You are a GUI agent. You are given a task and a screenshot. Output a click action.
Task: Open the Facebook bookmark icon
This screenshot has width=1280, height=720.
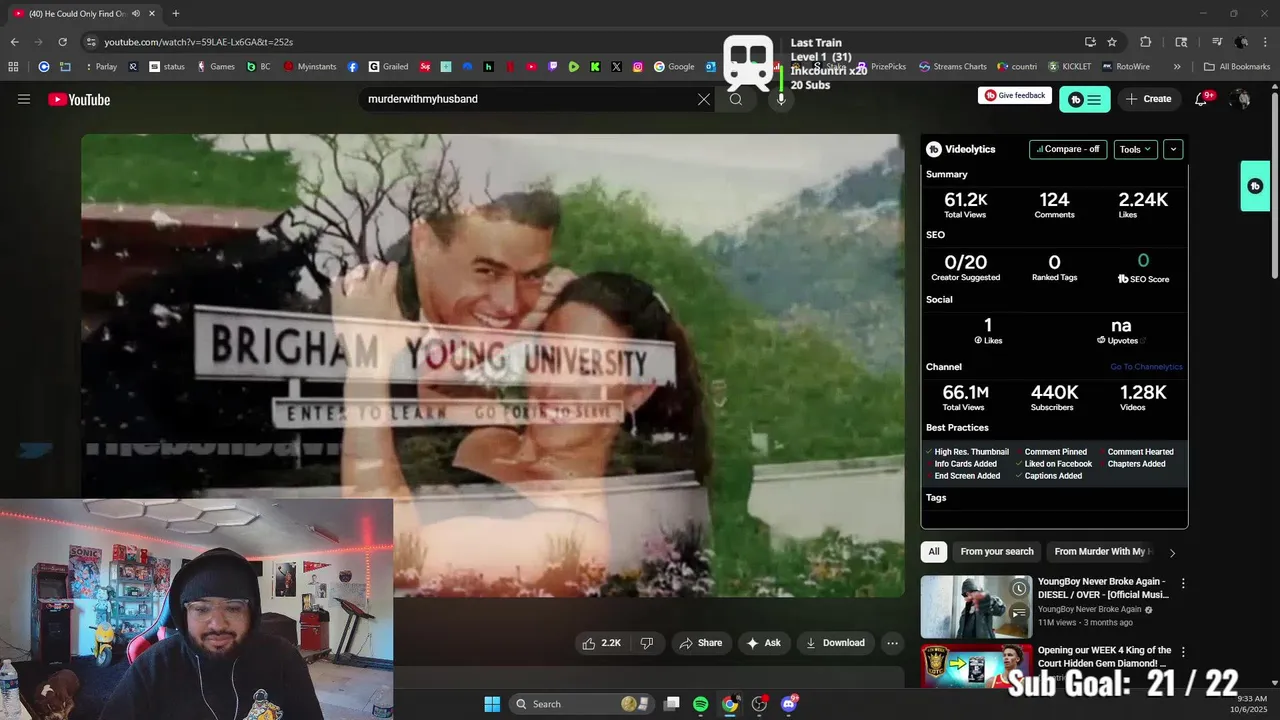pyautogui.click(x=353, y=67)
